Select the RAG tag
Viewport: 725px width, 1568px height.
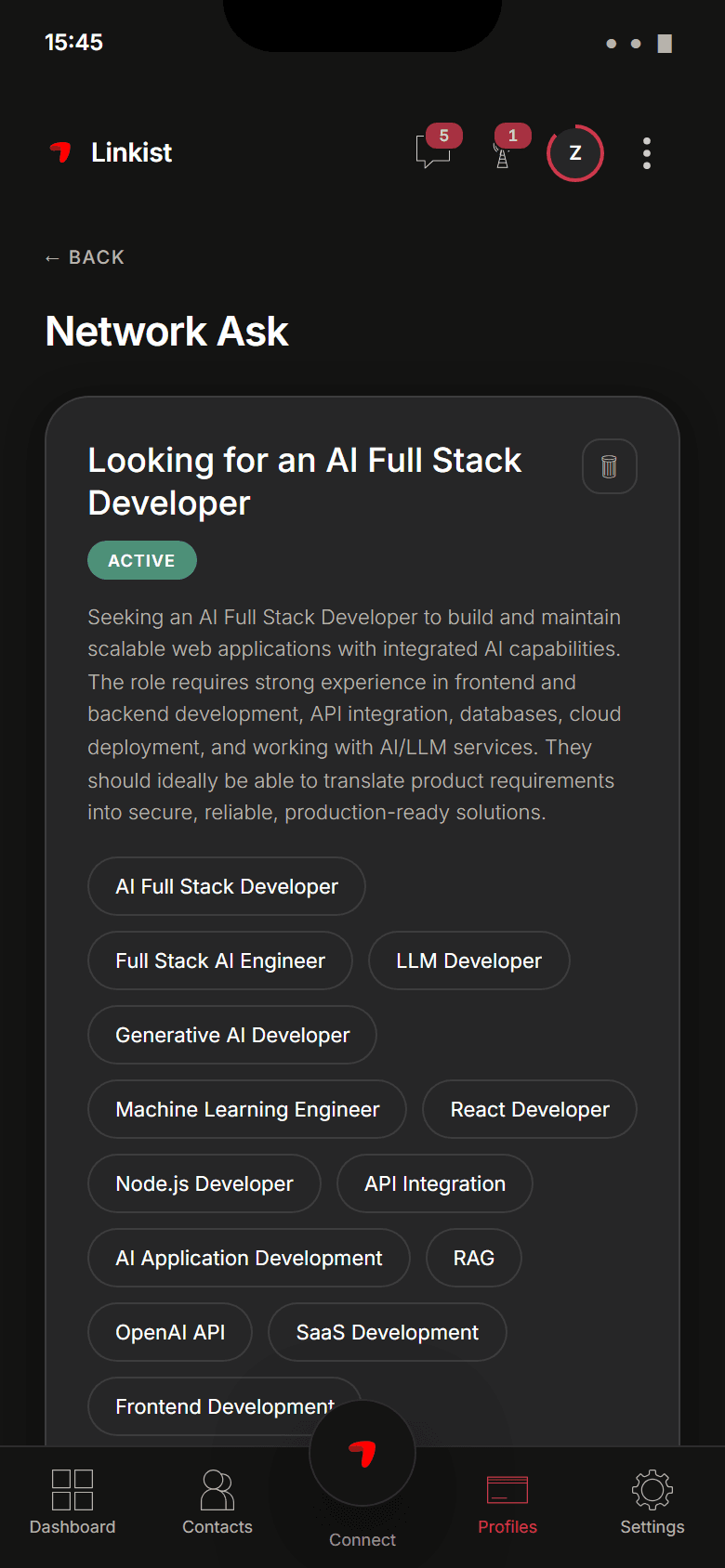[x=474, y=1258]
